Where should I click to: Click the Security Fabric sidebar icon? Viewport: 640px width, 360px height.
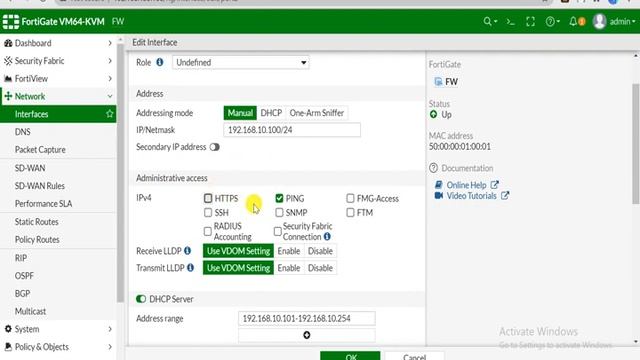click(x=8, y=61)
